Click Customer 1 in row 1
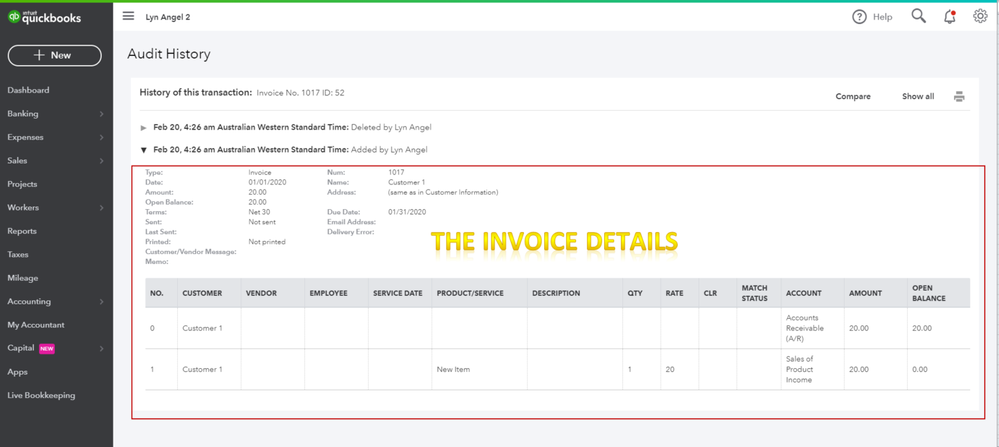999x447 pixels. [202, 369]
